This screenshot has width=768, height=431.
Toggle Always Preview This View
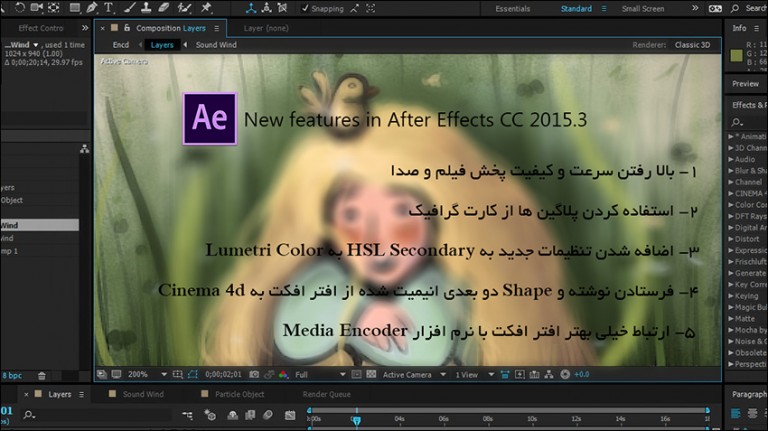click(101, 375)
